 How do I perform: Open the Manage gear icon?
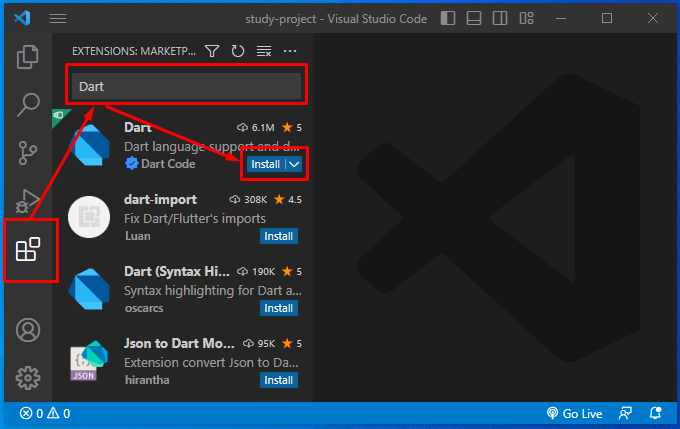(28, 378)
